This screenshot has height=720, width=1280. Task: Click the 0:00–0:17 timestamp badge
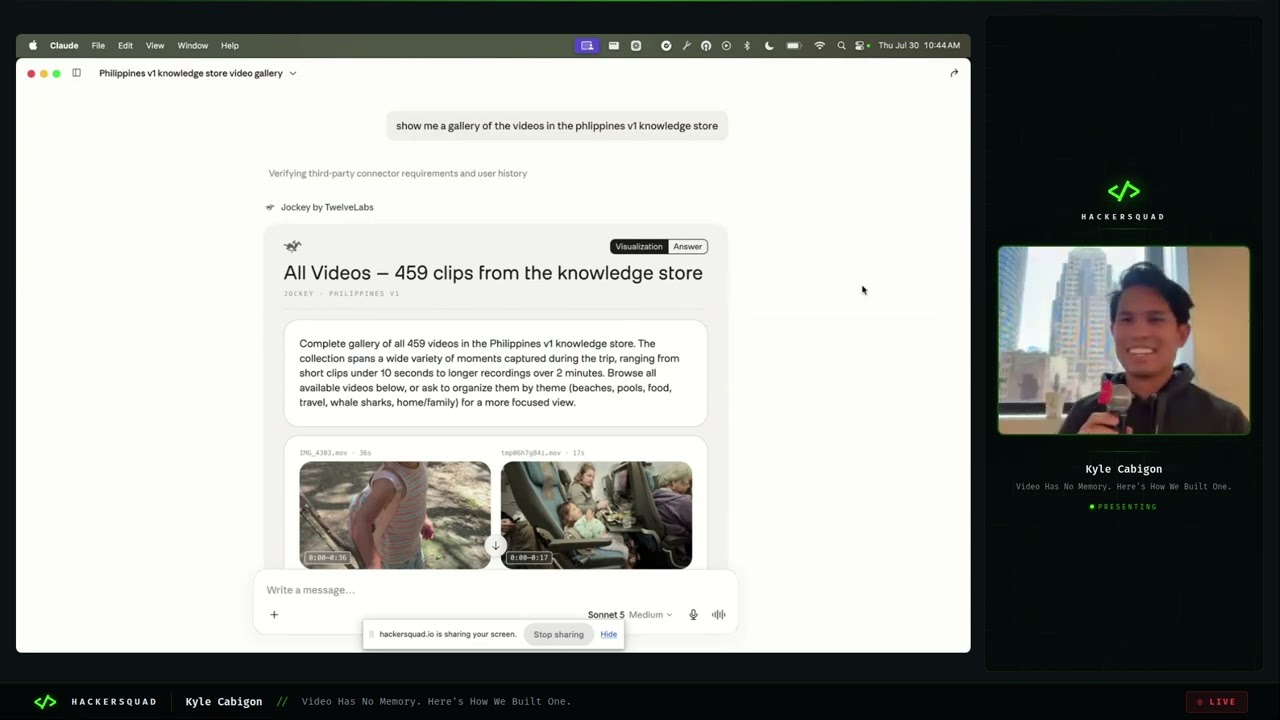[x=529, y=557]
